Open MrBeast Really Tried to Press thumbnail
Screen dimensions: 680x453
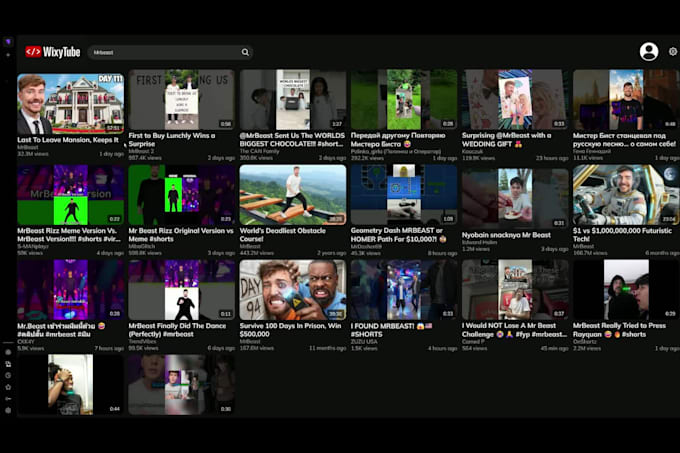[626, 290]
